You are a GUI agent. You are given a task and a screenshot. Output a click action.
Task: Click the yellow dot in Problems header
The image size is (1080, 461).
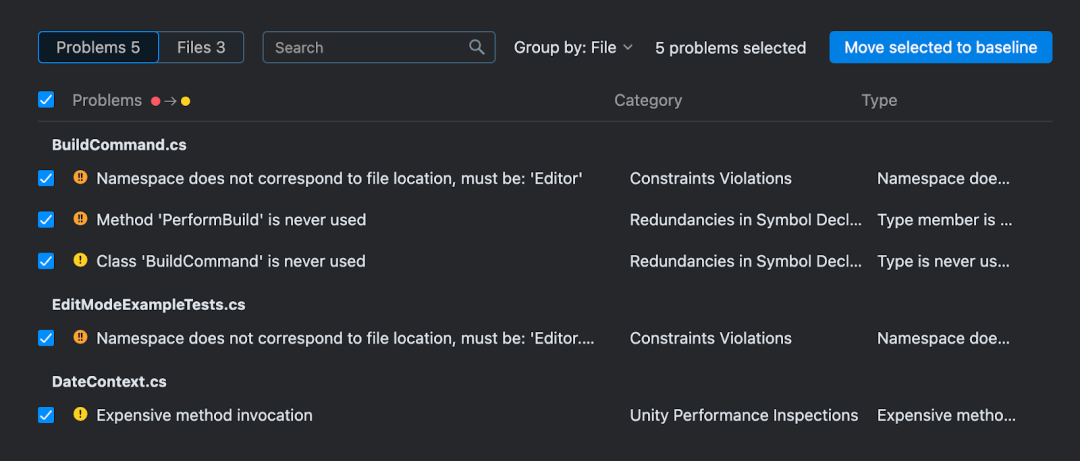click(x=185, y=101)
